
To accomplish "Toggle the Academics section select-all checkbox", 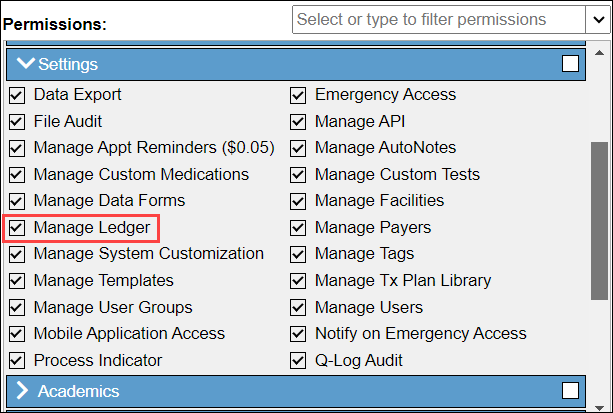I will pos(570,391).
